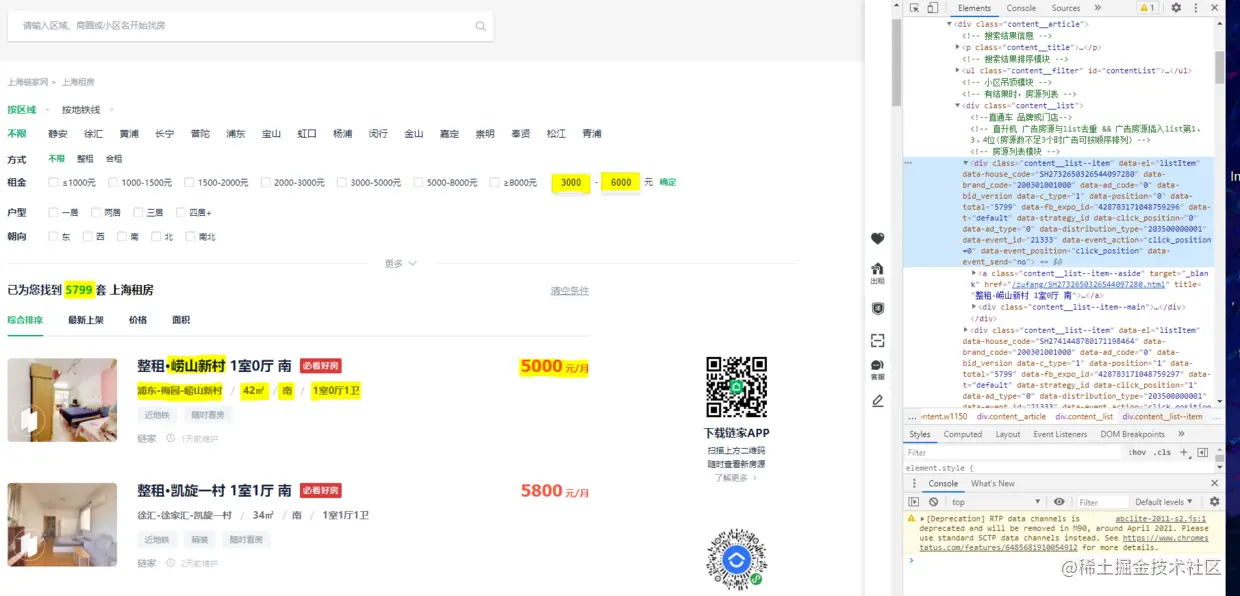Click the 清空条件 link to clear filters
The height and width of the screenshot is (596, 1240).
[570, 291]
